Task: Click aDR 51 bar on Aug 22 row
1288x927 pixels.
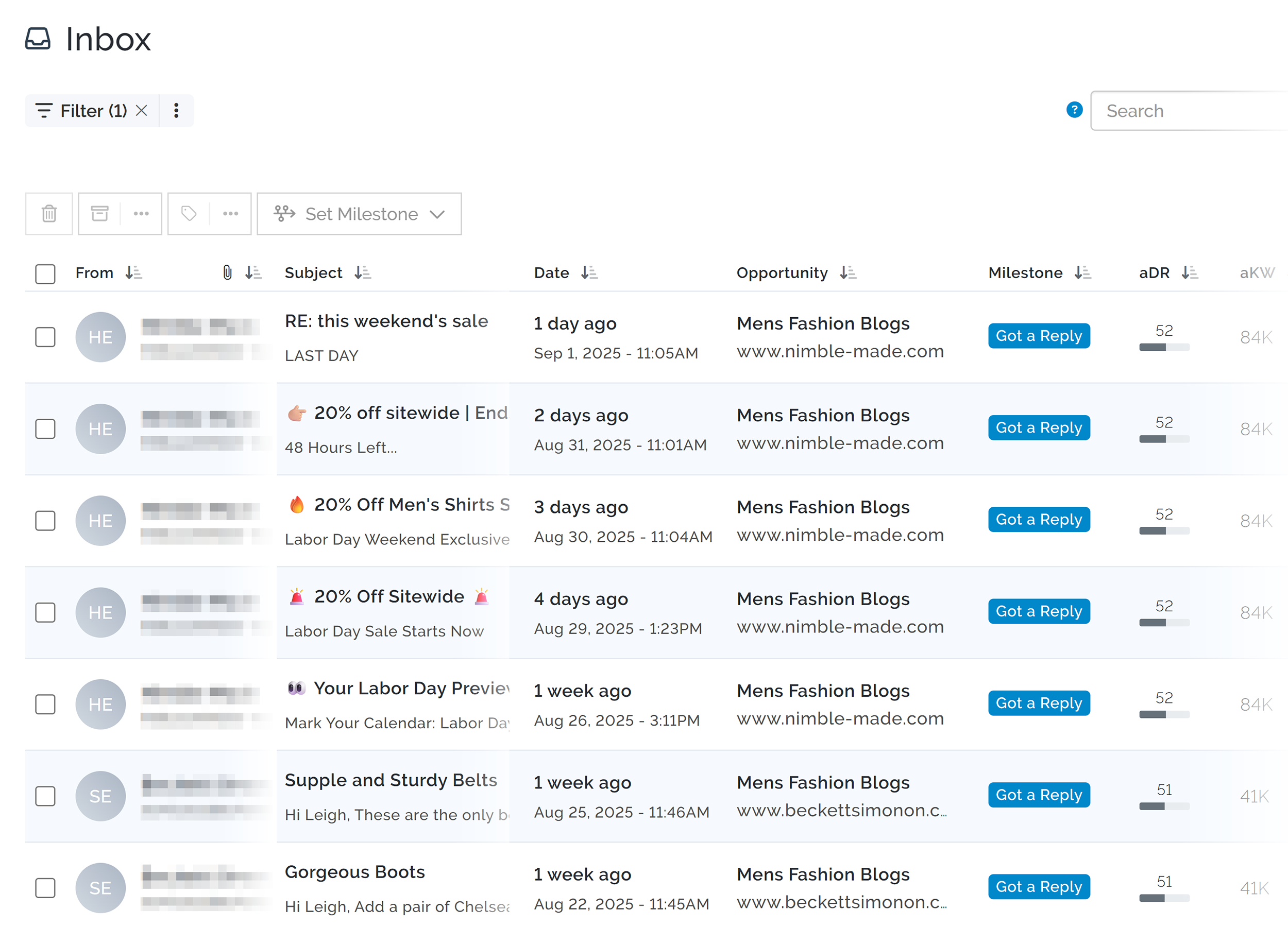Action: 1164,899
